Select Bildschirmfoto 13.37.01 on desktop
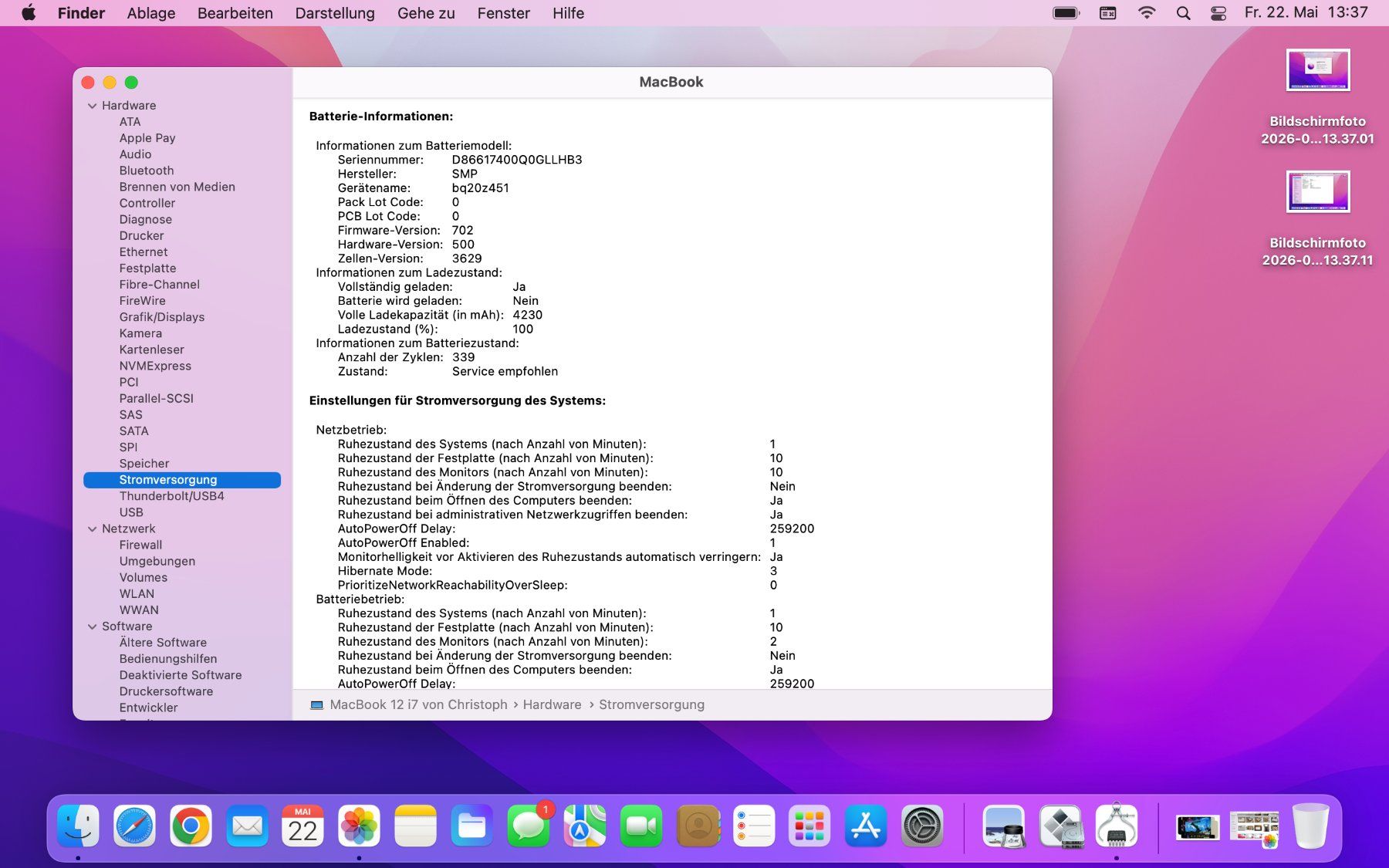Viewport: 1389px width, 868px height. 1318,97
